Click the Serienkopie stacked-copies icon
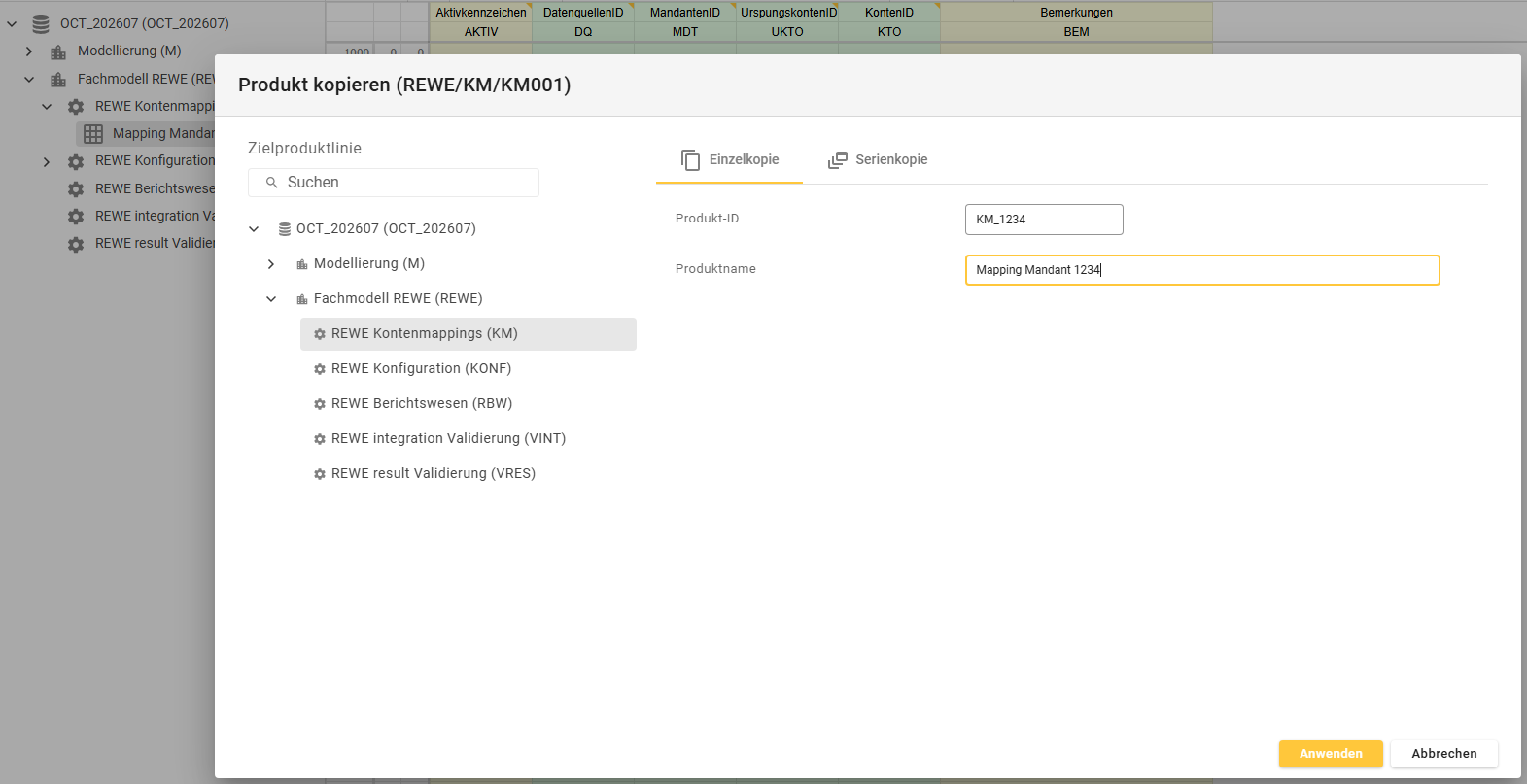 [x=838, y=159]
